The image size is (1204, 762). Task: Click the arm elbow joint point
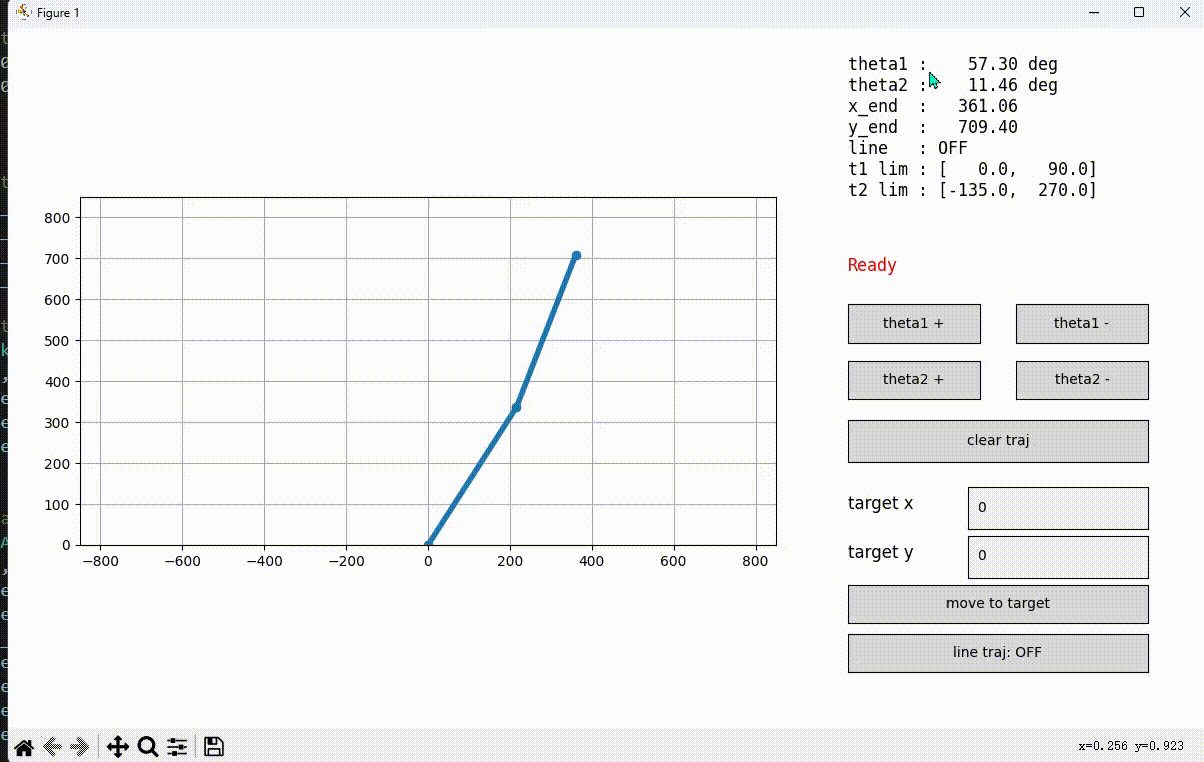point(516,407)
